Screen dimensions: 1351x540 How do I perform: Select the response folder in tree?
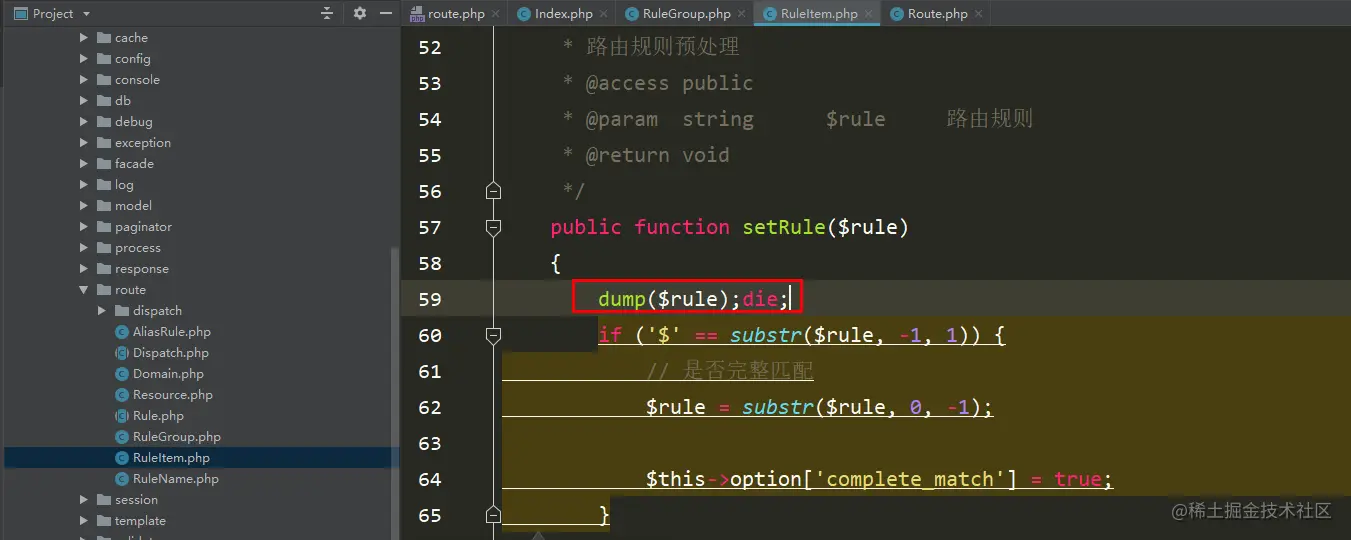[141, 269]
